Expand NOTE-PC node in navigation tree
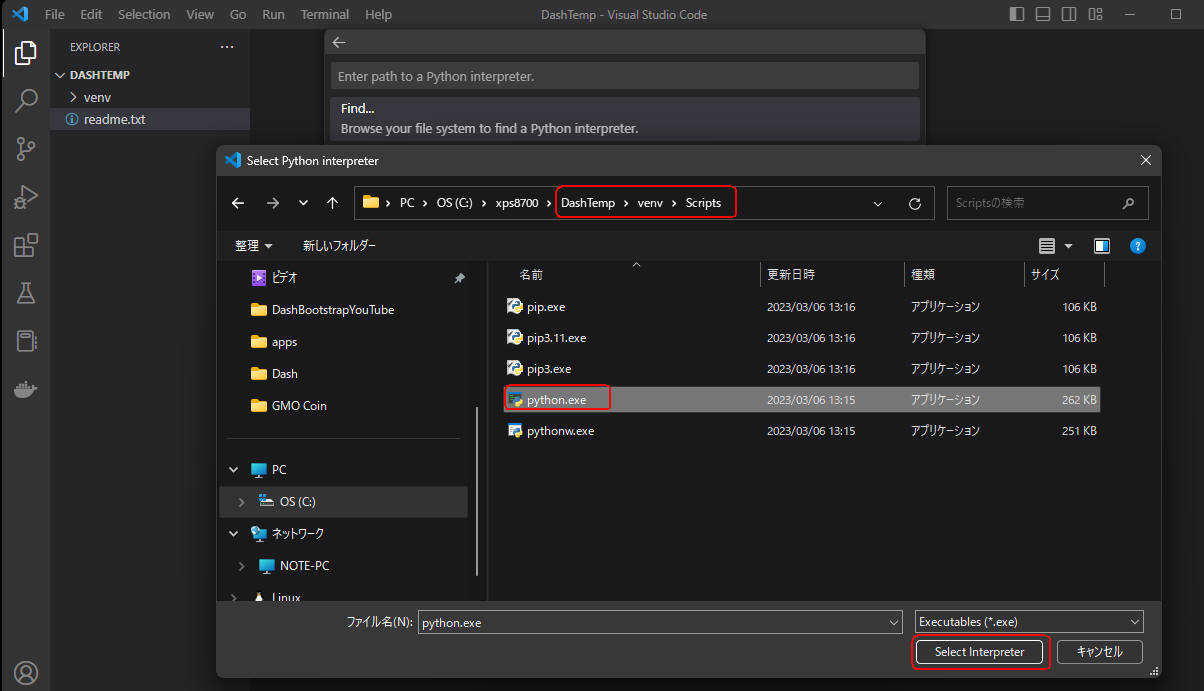The image size is (1204, 691). click(x=241, y=565)
